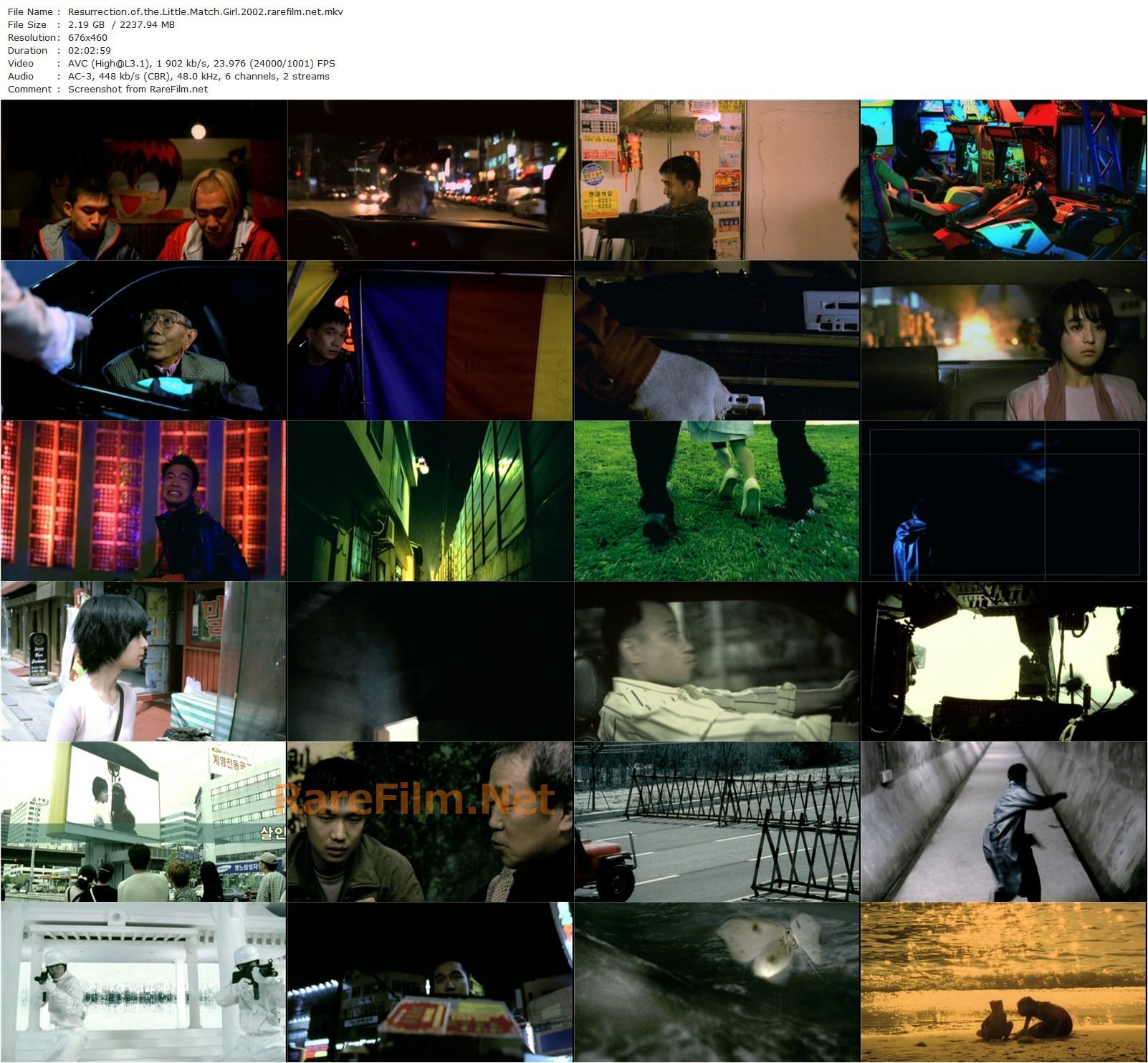Open thumbnail of two men by cartoon mural
Viewport: 1148px width, 1063px height.
coord(143,180)
